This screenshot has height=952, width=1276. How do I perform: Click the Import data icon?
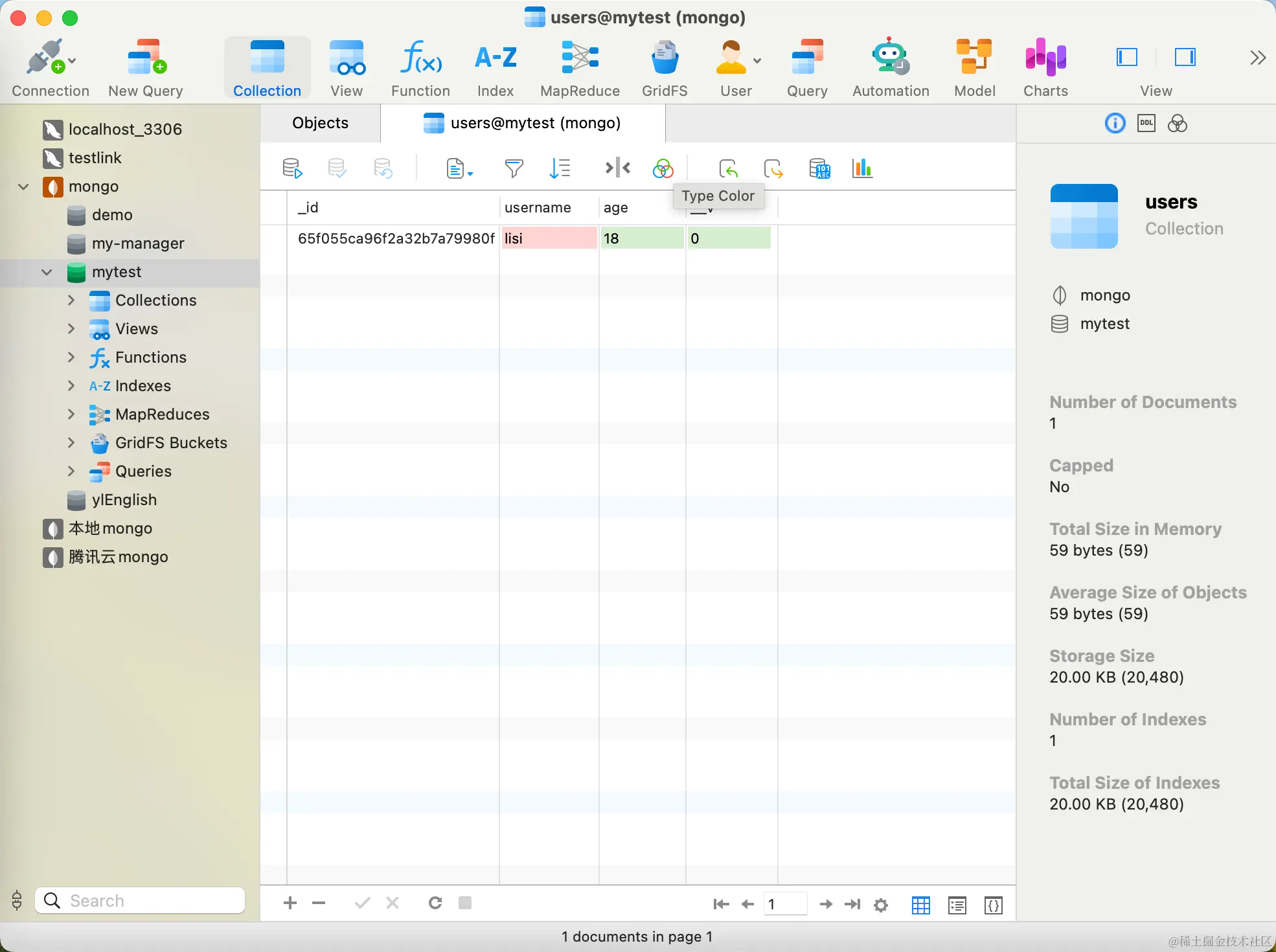[728, 169]
